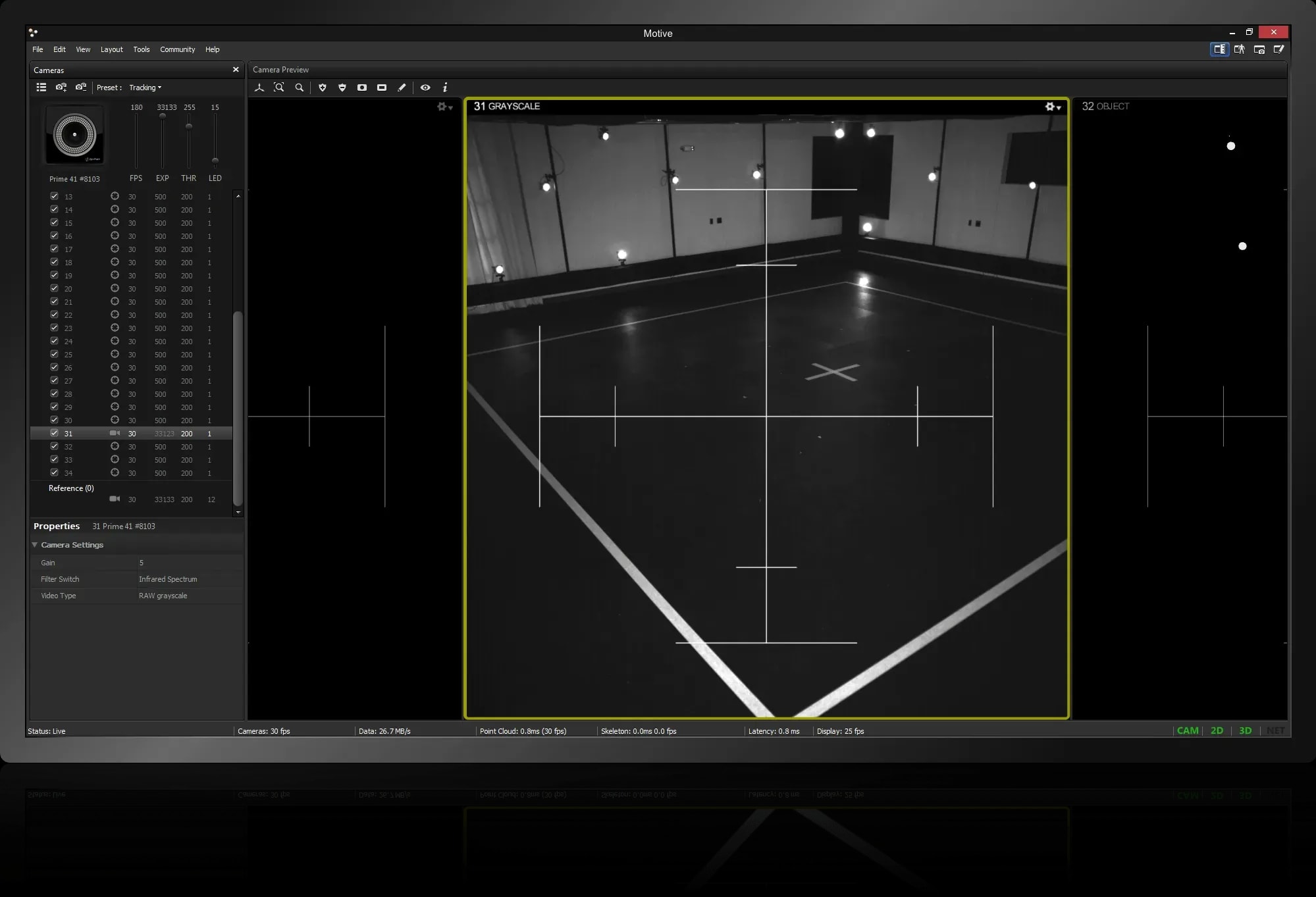Open the Tools menu
The height and width of the screenshot is (897, 1316).
141,49
